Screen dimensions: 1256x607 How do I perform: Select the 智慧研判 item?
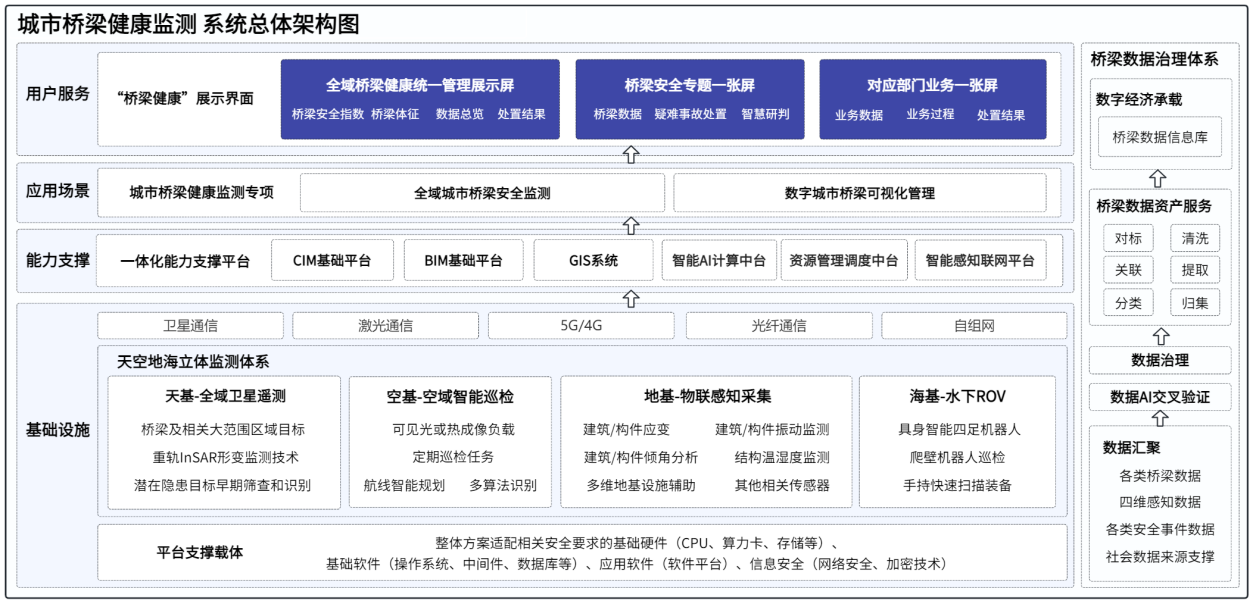coord(765,114)
